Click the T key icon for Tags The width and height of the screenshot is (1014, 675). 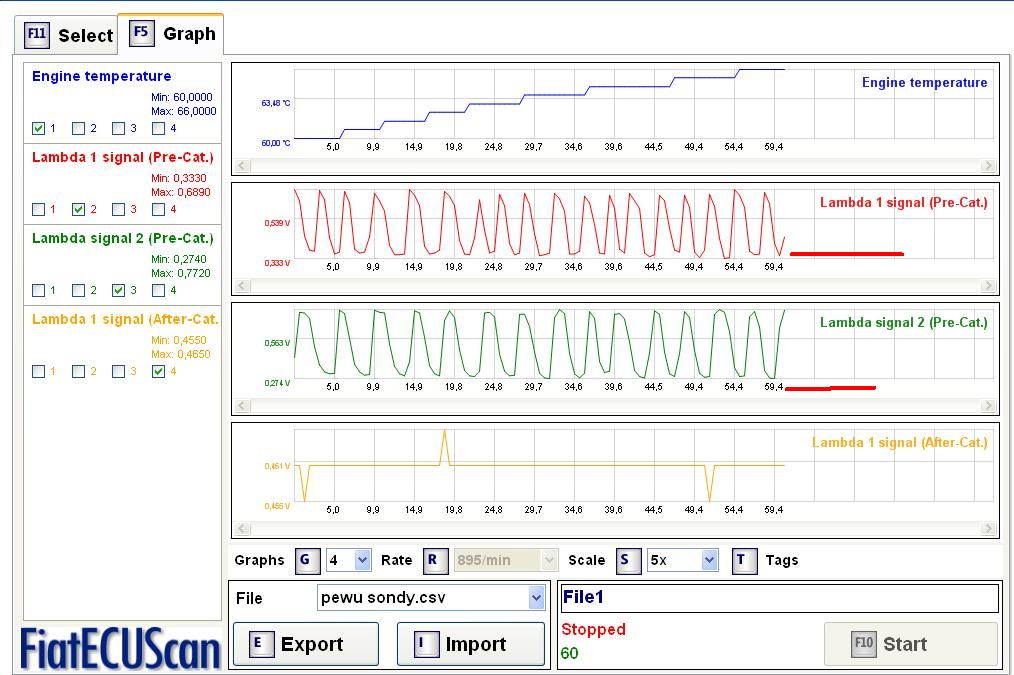click(743, 560)
